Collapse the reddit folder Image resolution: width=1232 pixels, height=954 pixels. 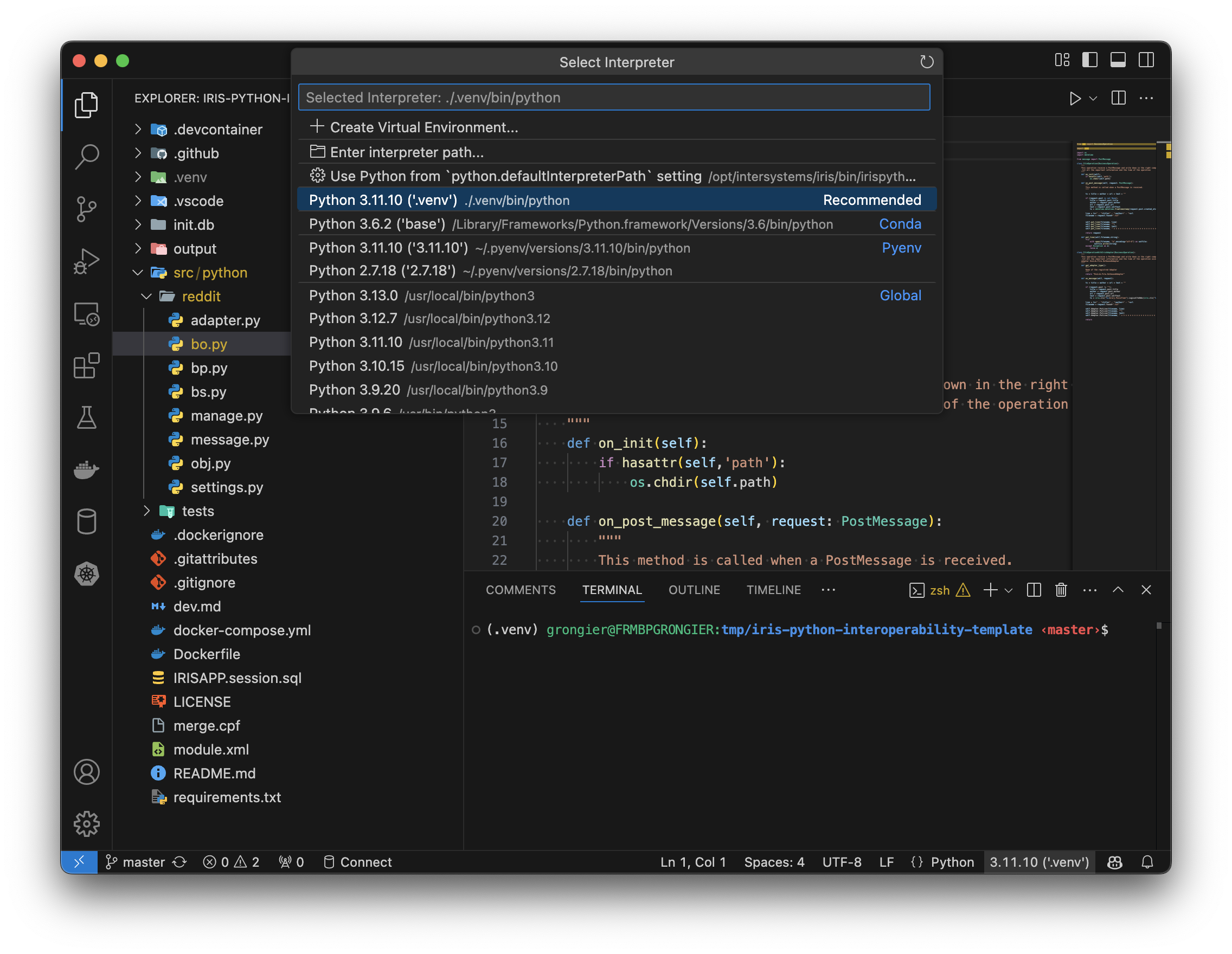tap(146, 296)
